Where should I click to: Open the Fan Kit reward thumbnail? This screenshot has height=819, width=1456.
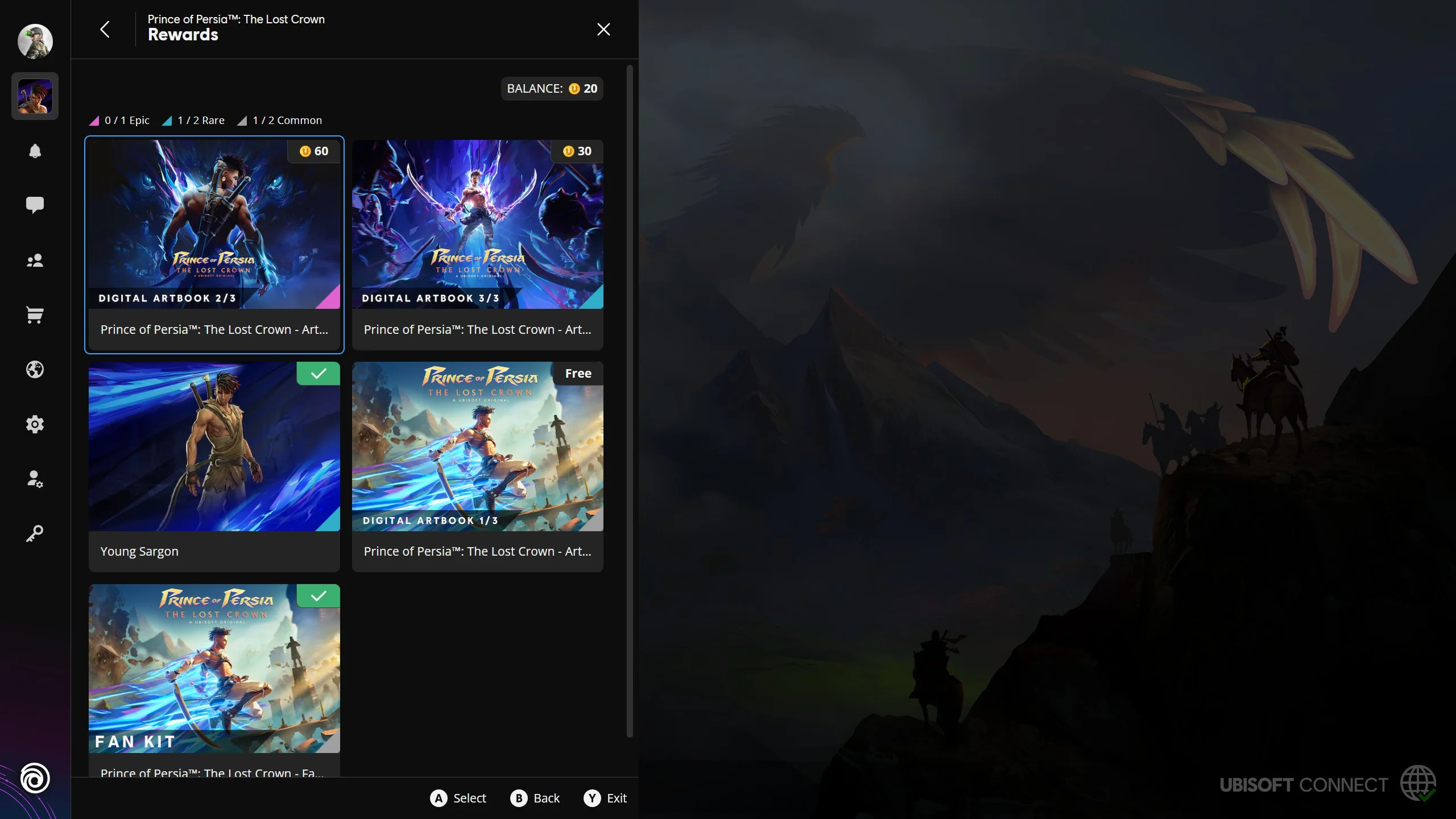[x=214, y=669]
